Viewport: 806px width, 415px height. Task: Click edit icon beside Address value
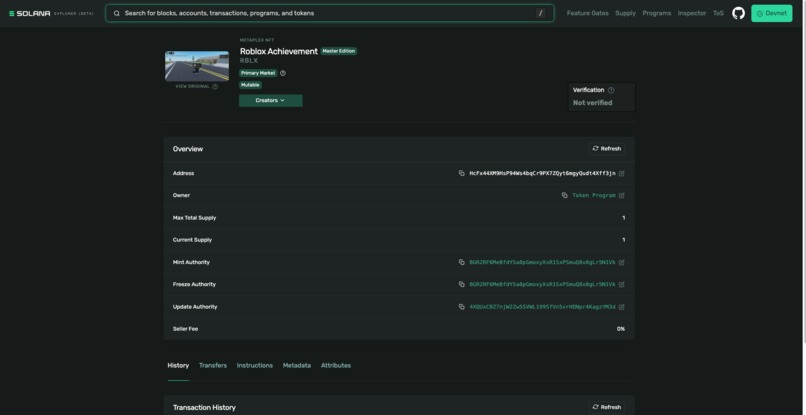[x=621, y=174]
